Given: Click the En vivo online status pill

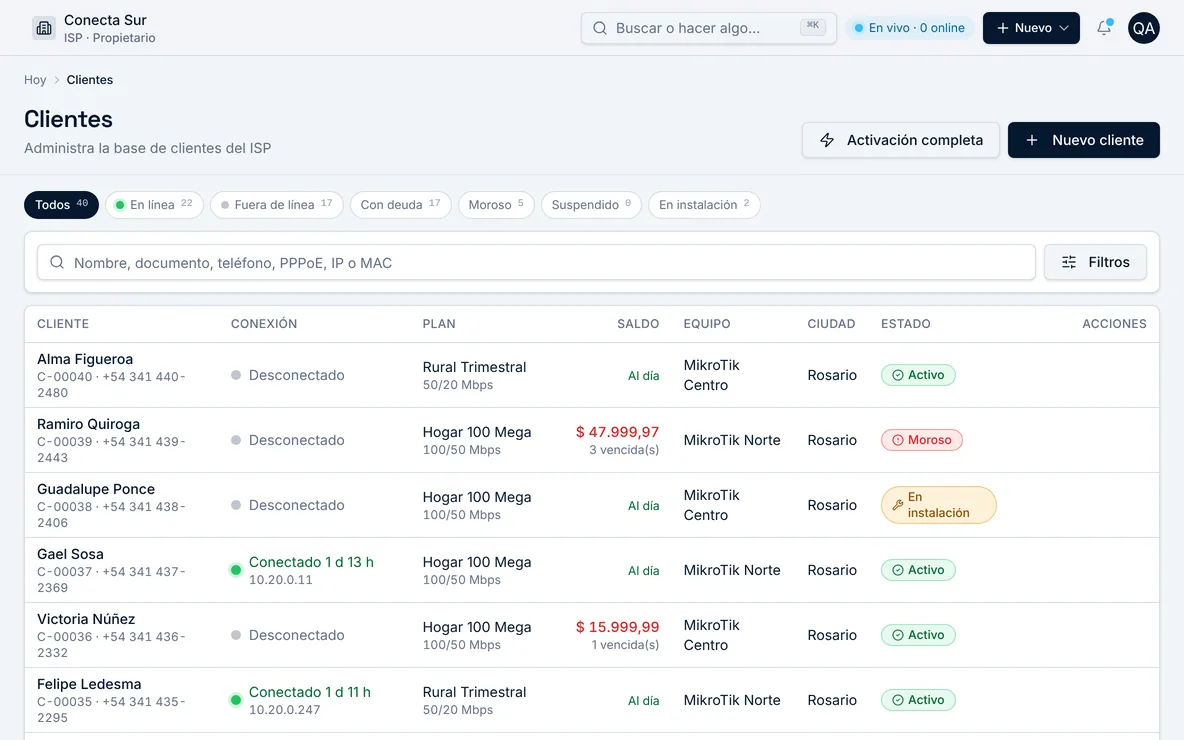Looking at the screenshot, I should [909, 28].
